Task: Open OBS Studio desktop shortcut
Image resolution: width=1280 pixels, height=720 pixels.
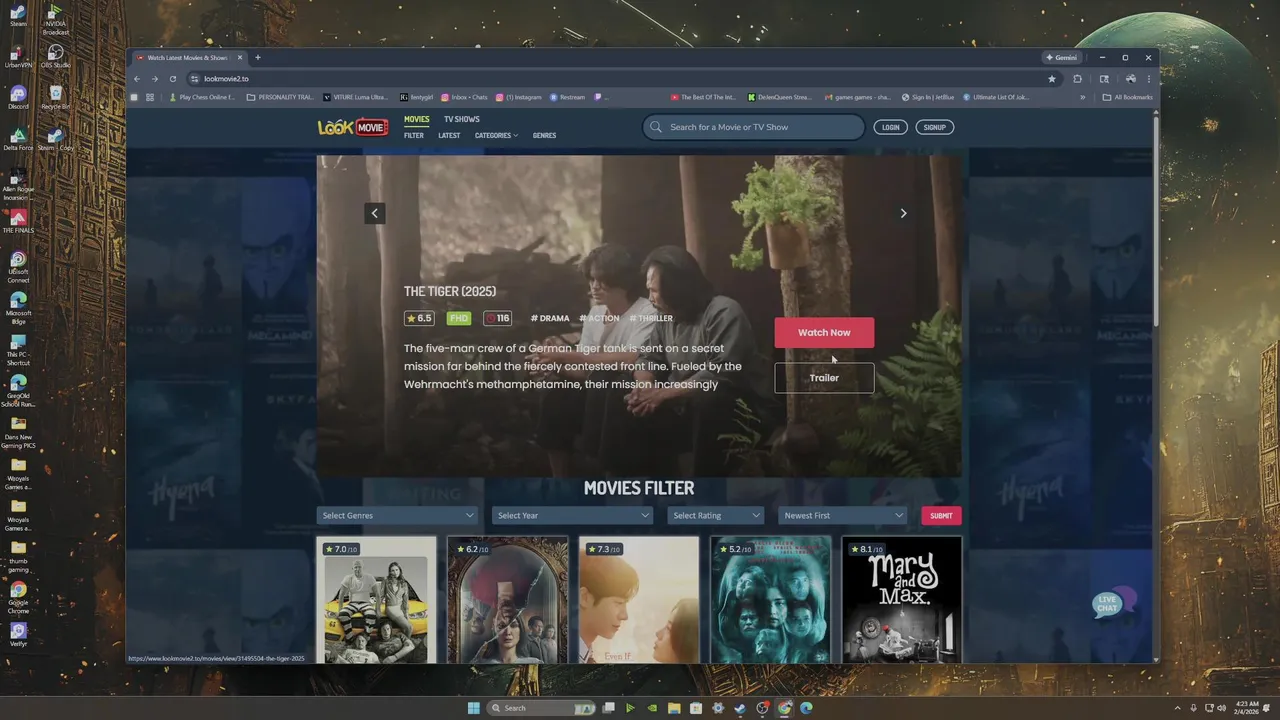Action: pyautogui.click(x=56, y=56)
